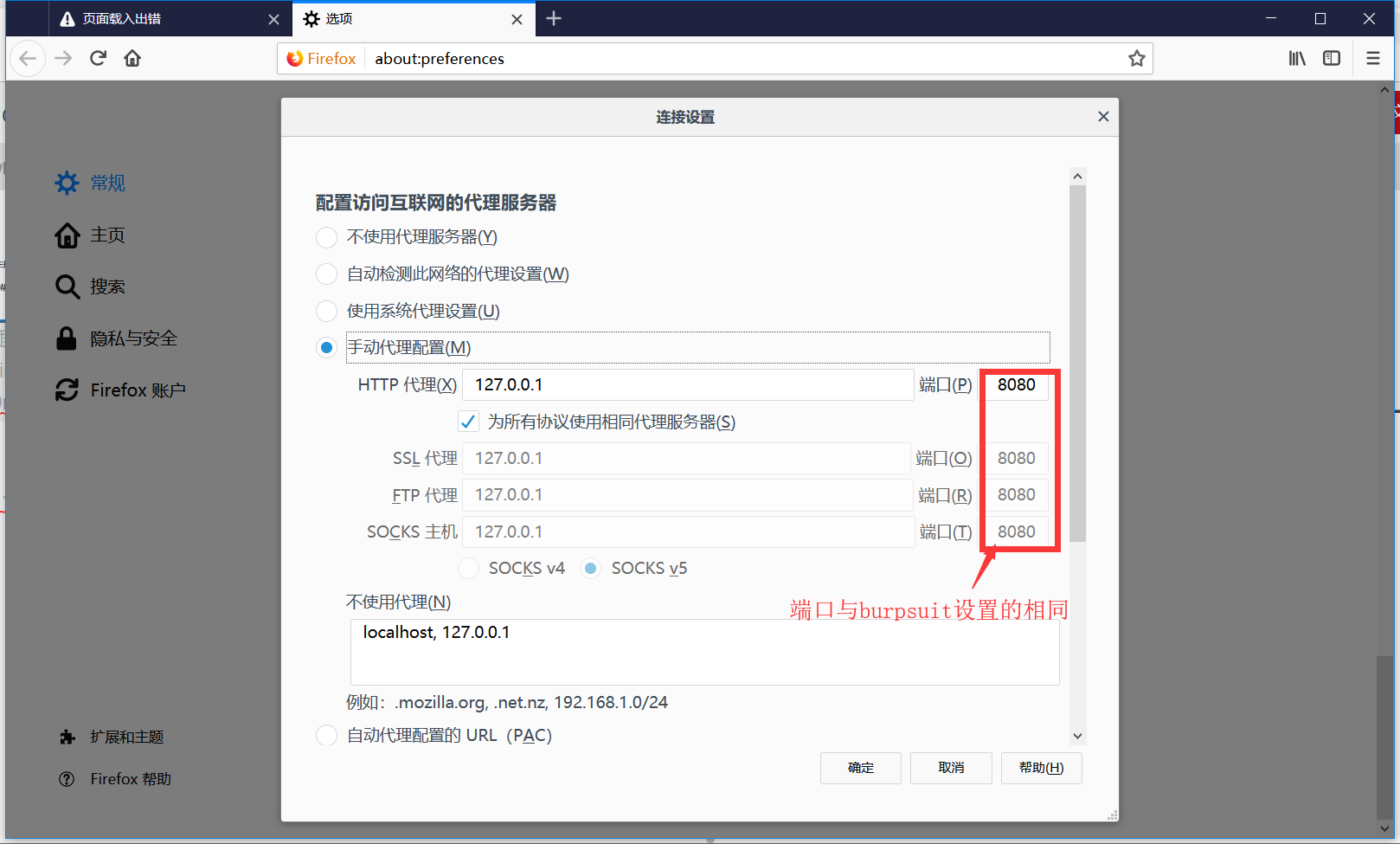Select 不使用代理服务器 option

tap(326, 237)
